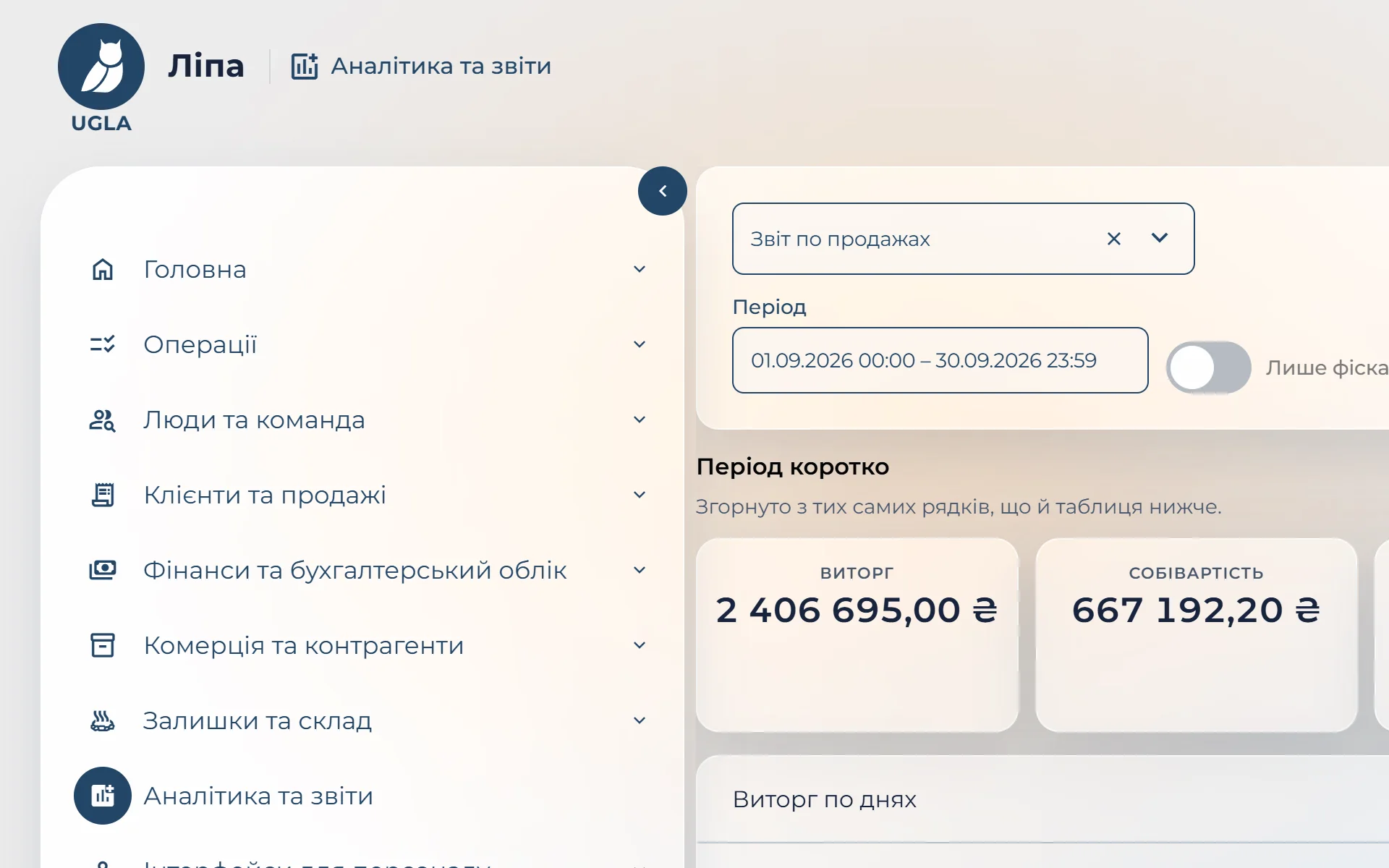This screenshot has height=868, width=1389.
Task: Open the Звіт по продажах report dropdown
Action: [963, 239]
